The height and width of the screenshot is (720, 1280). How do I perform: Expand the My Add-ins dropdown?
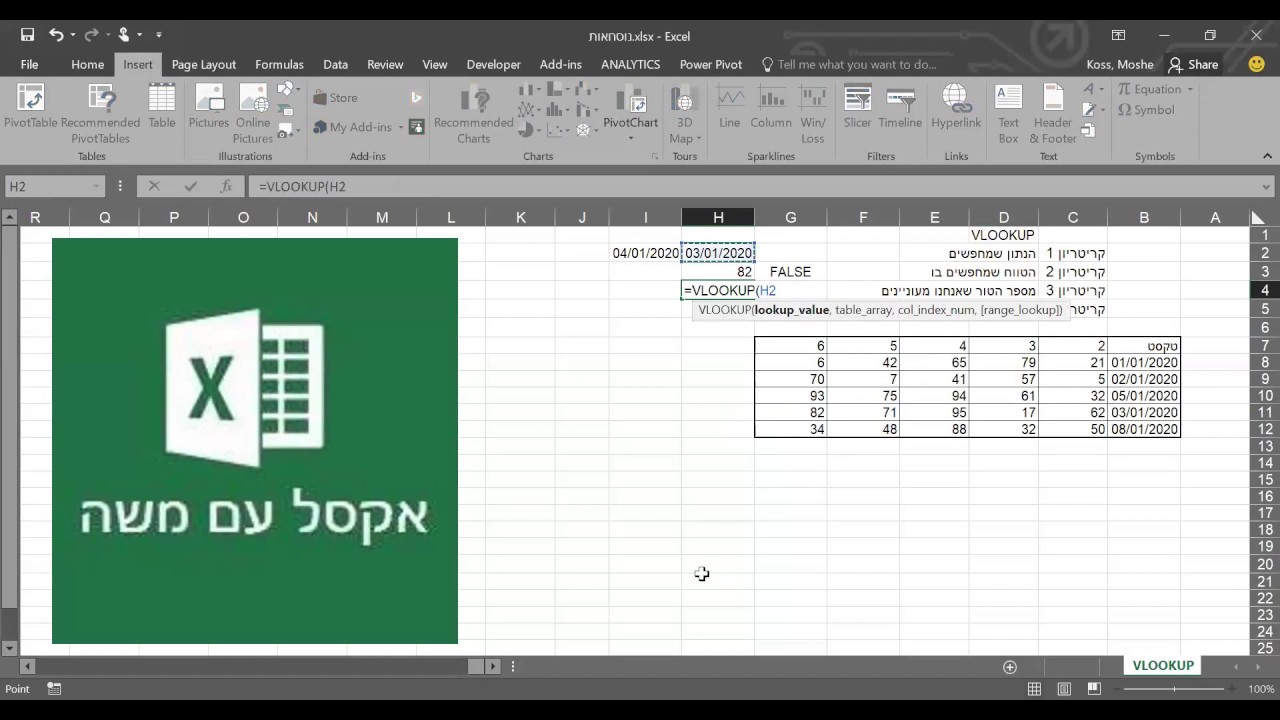401,128
